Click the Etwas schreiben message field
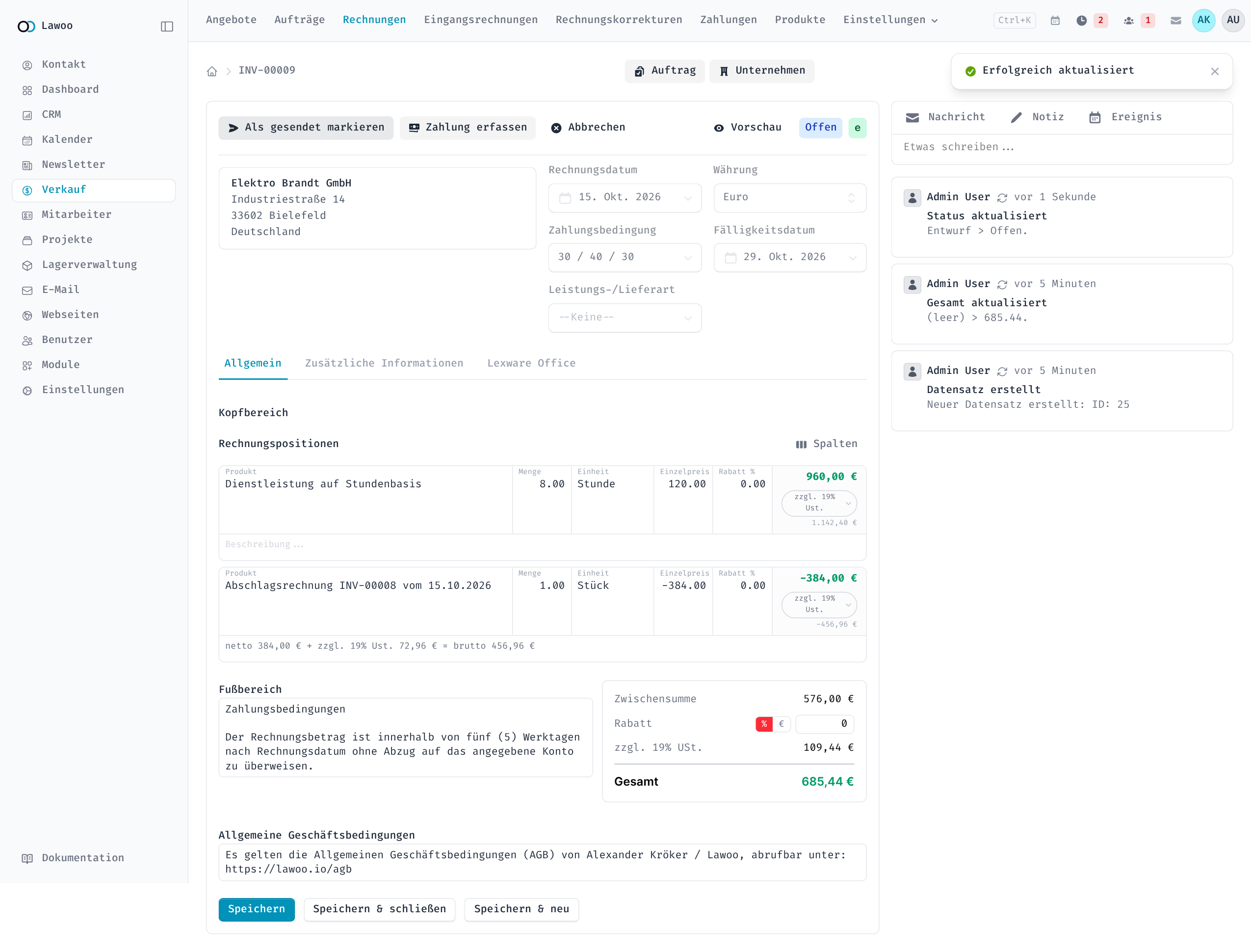The height and width of the screenshot is (952, 1251). coord(1061,147)
